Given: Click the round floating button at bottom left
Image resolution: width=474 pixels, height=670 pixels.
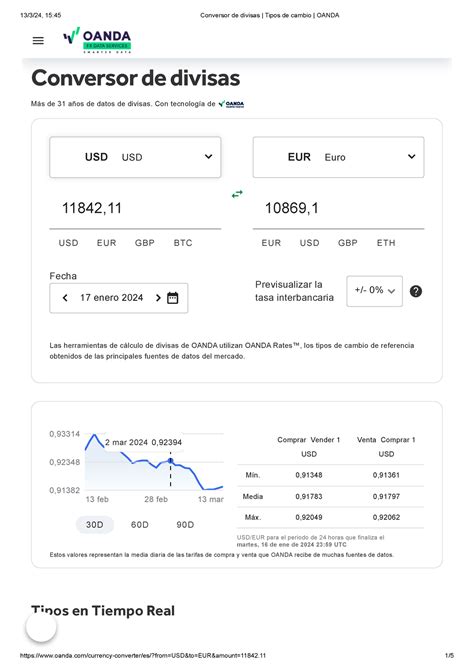Looking at the screenshot, I should coord(41,626).
